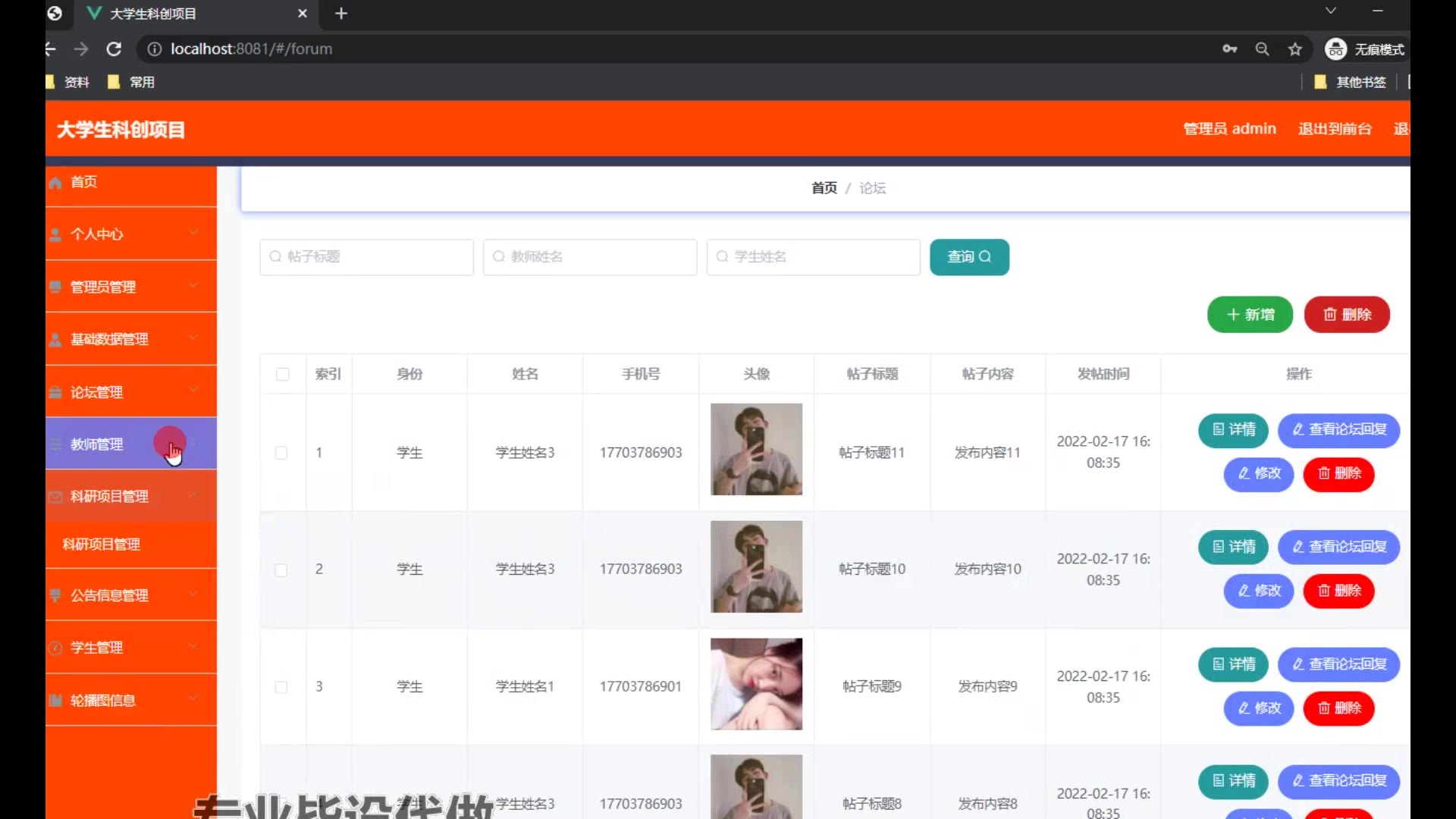
Task: Click the 轮播图信息 sidebar icon
Action: [55, 700]
